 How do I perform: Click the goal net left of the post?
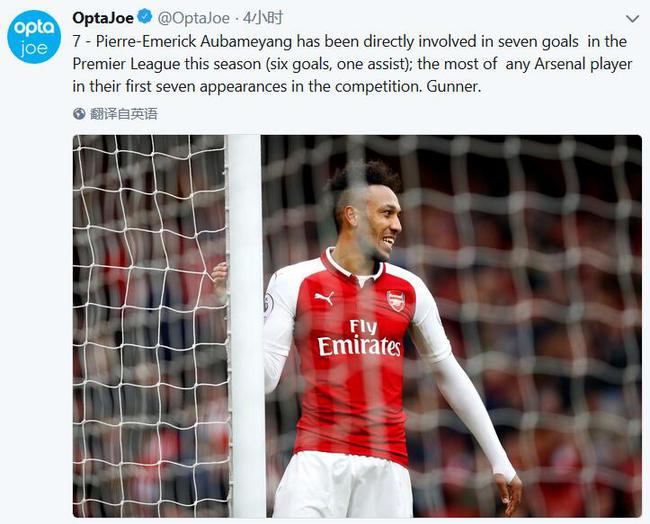pos(150,326)
